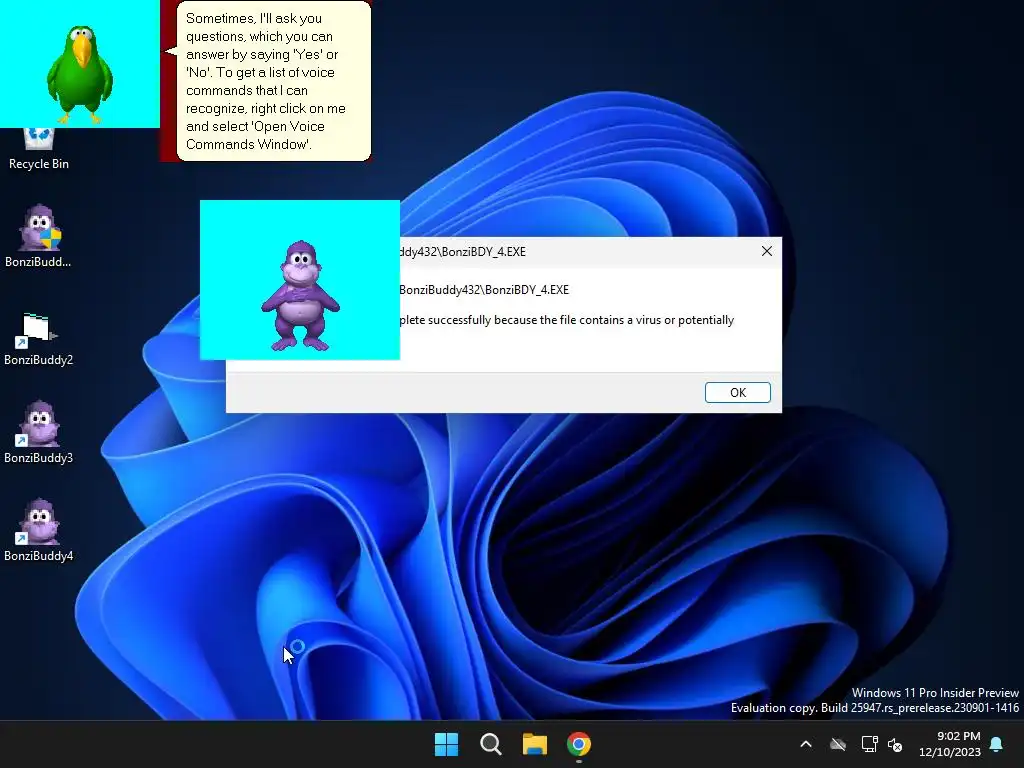This screenshot has width=1024, height=768.
Task: Select the BonziBuddy2 desktop shortcut
Action: [x=39, y=339]
